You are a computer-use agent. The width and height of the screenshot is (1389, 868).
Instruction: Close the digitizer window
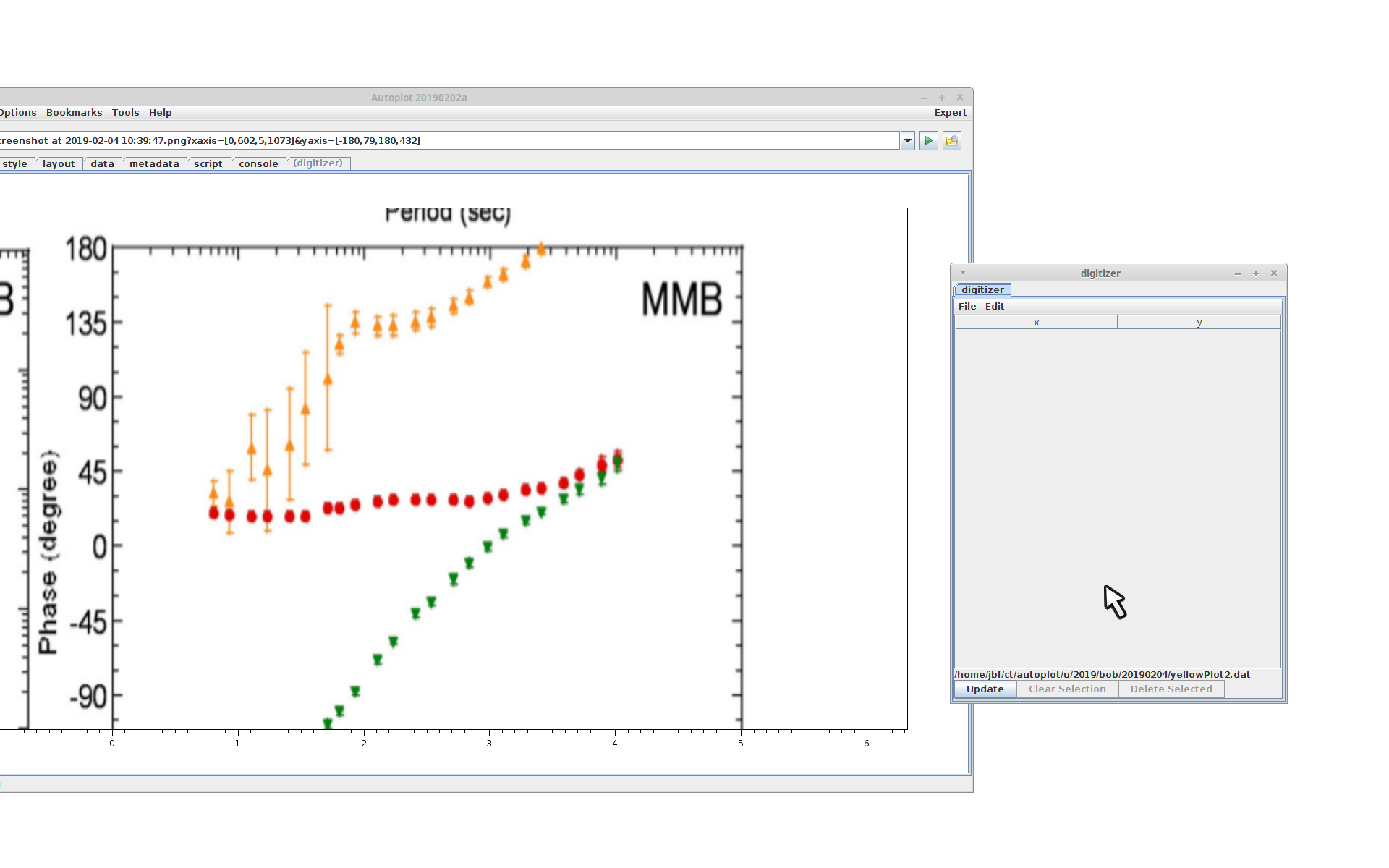tap(1274, 273)
